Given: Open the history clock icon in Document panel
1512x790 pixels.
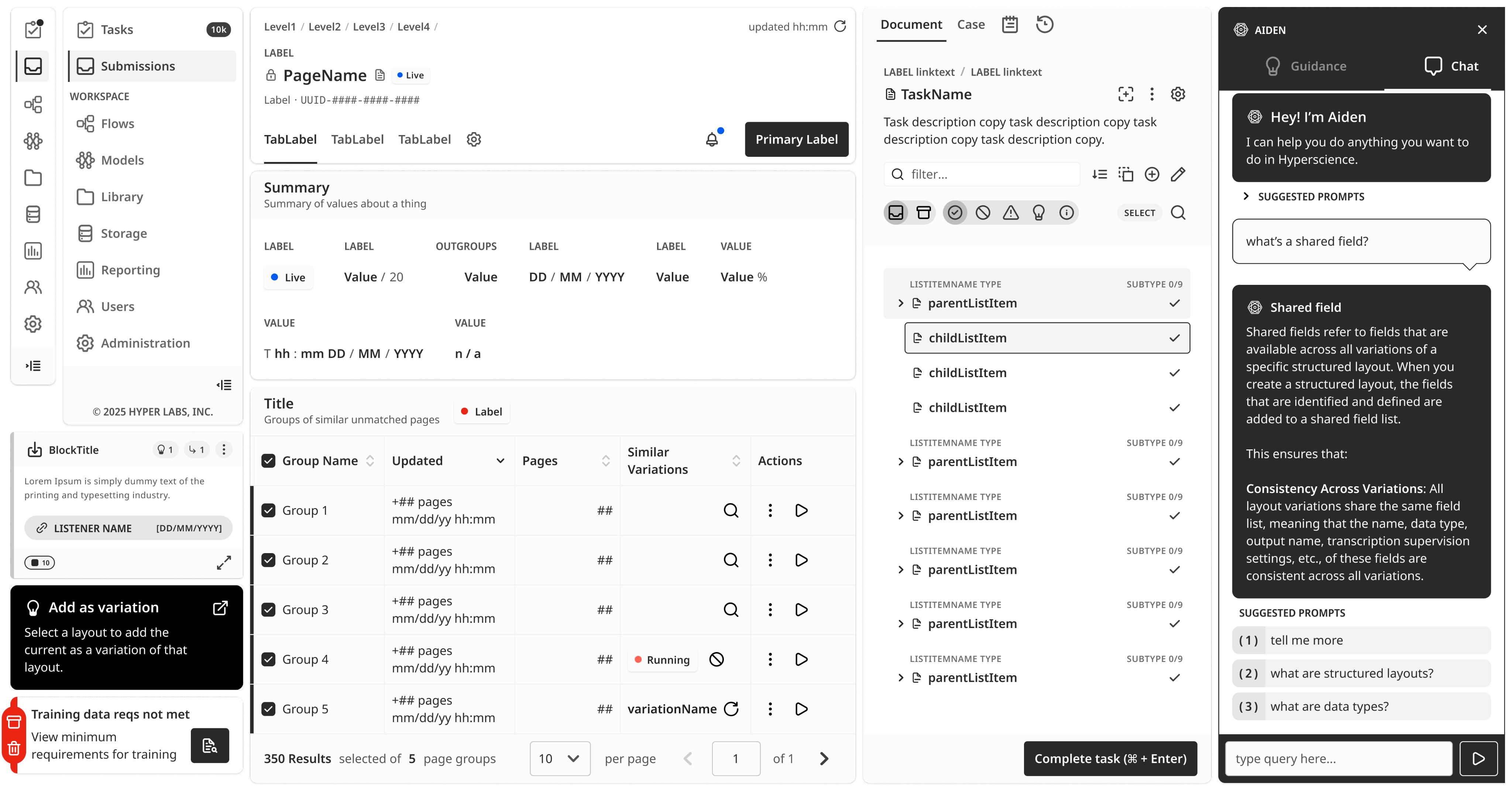Looking at the screenshot, I should point(1044,25).
